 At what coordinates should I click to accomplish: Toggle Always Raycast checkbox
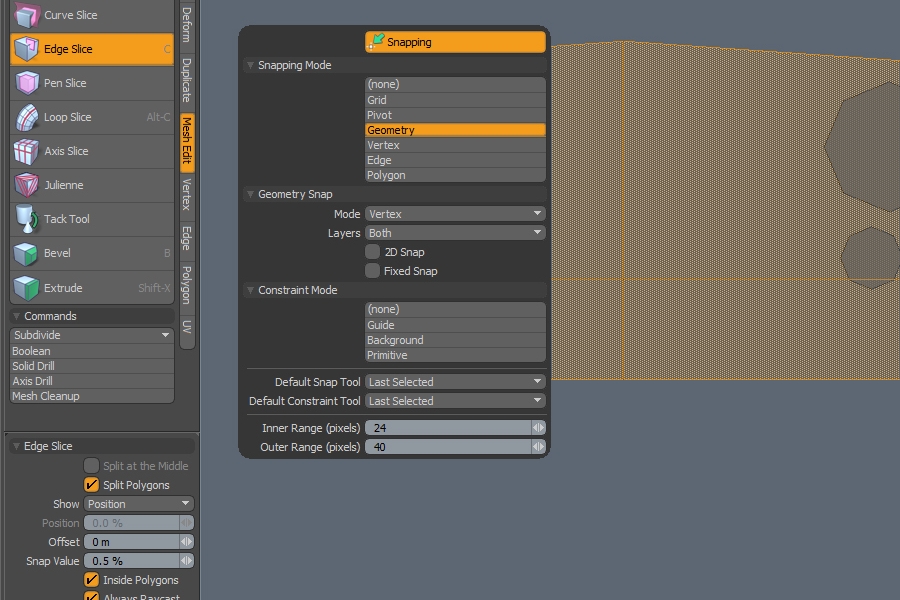tap(91, 596)
